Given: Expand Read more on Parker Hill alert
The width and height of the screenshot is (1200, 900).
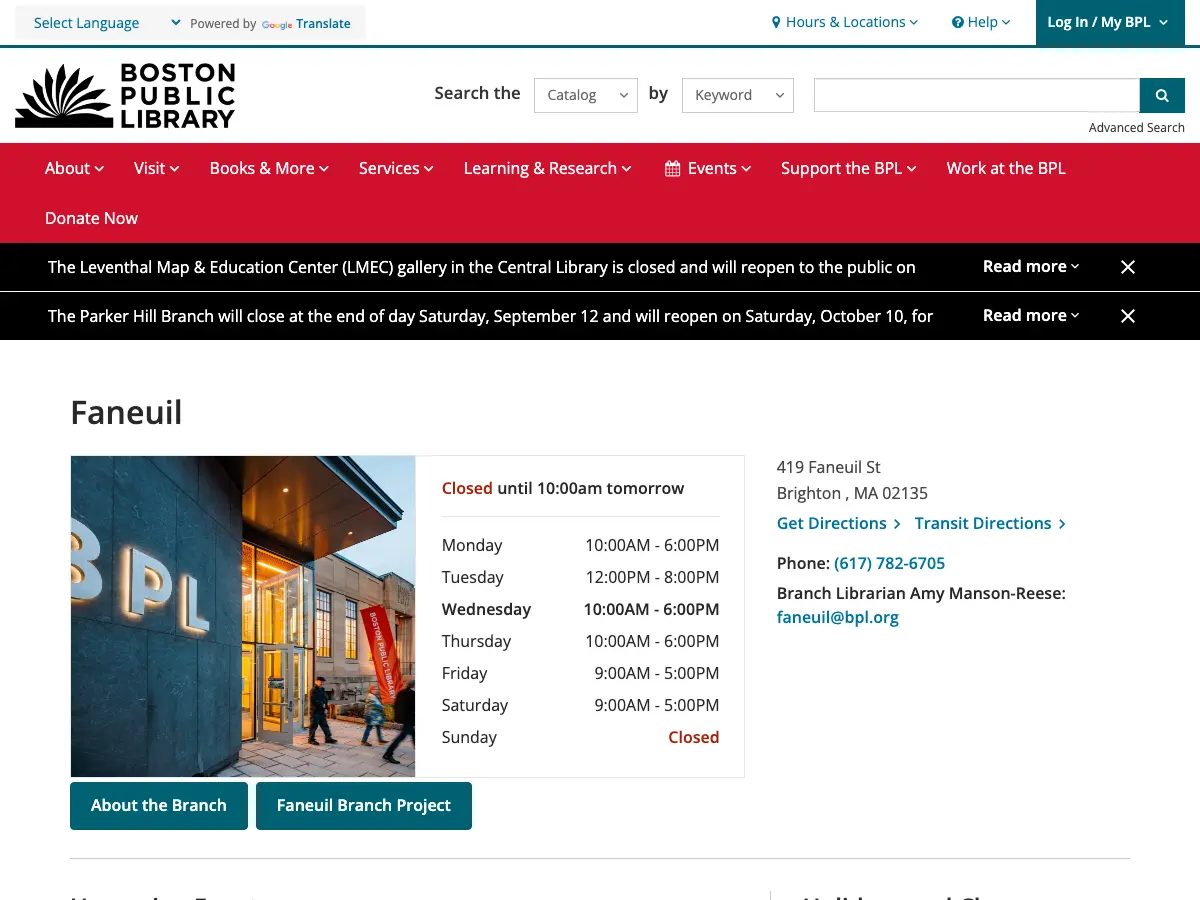Looking at the screenshot, I should tap(1031, 315).
